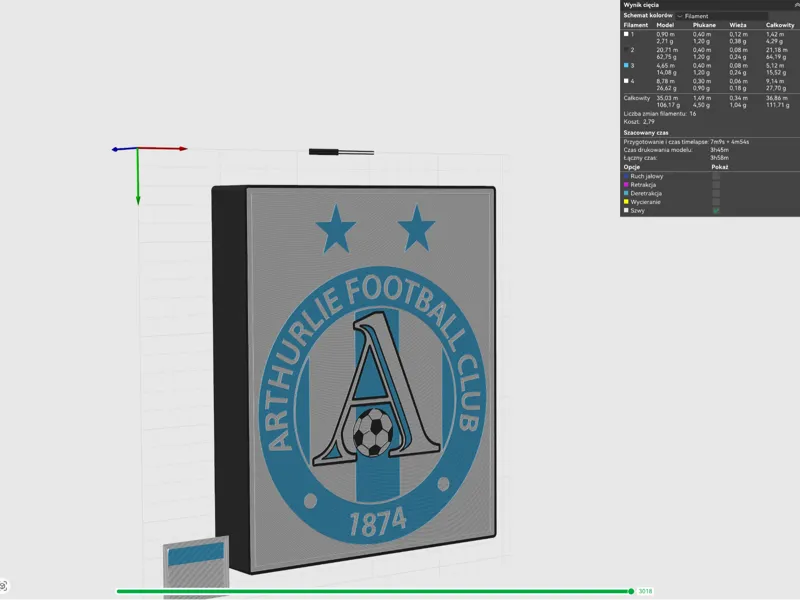Select the purge tower block in viewport

coord(196,565)
